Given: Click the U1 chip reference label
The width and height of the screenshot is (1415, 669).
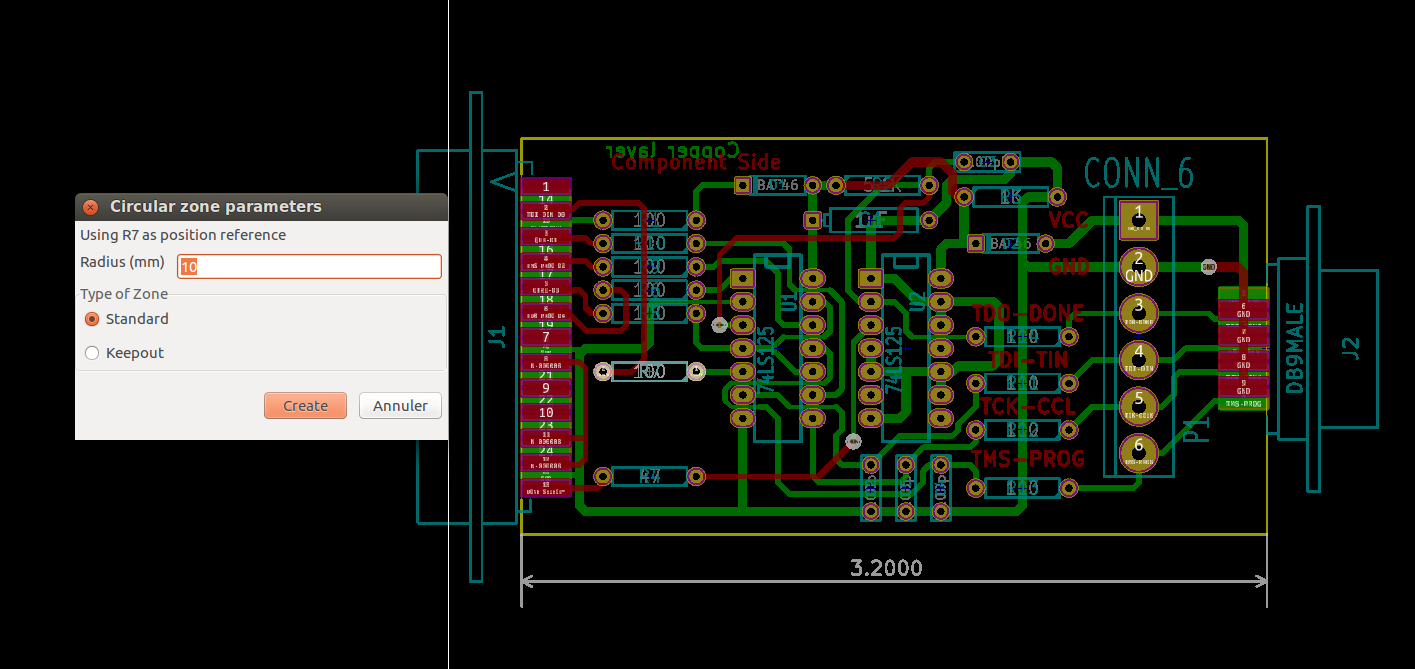Looking at the screenshot, I should point(788,300).
